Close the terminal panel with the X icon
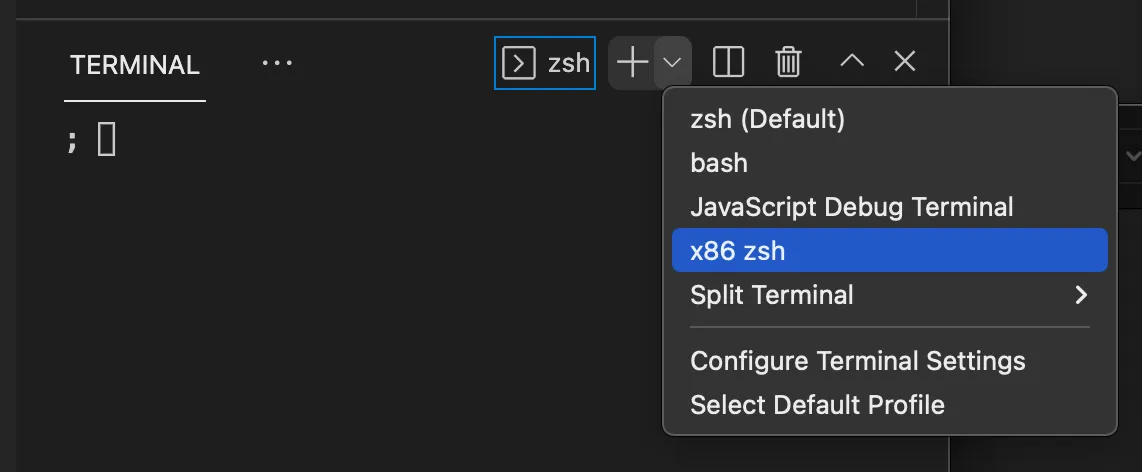 [x=904, y=62]
